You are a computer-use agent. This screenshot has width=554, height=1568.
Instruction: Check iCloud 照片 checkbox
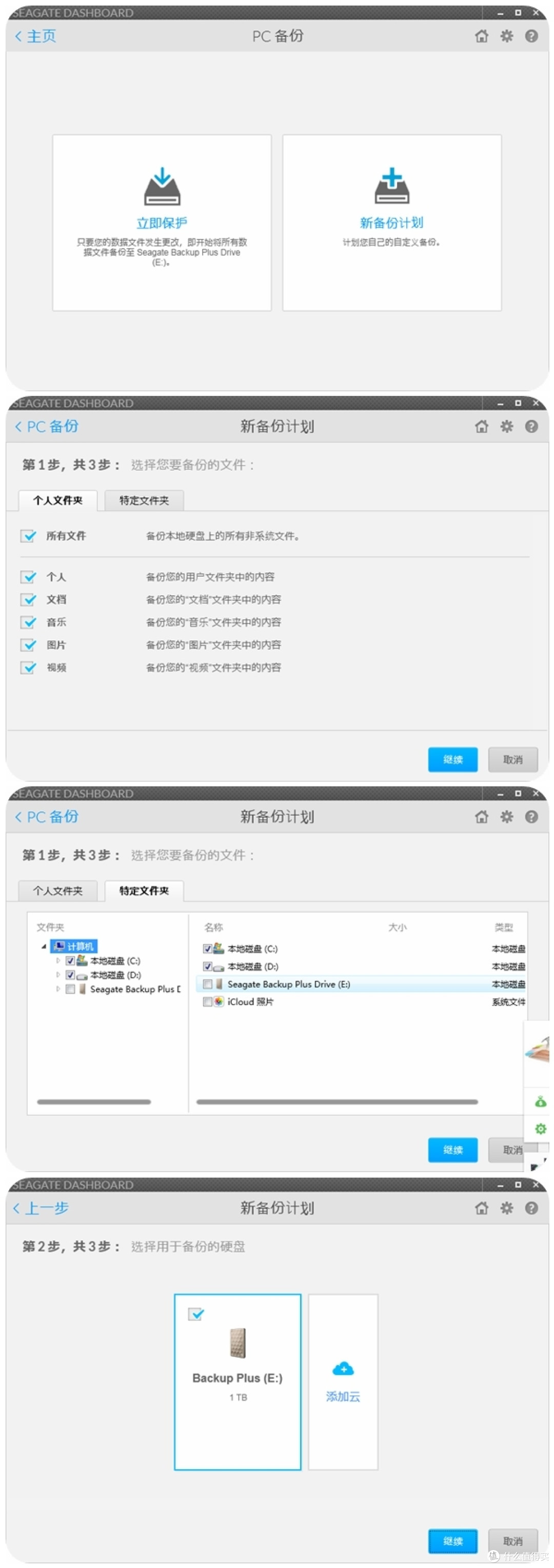pyautogui.click(x=208, y=1001)
